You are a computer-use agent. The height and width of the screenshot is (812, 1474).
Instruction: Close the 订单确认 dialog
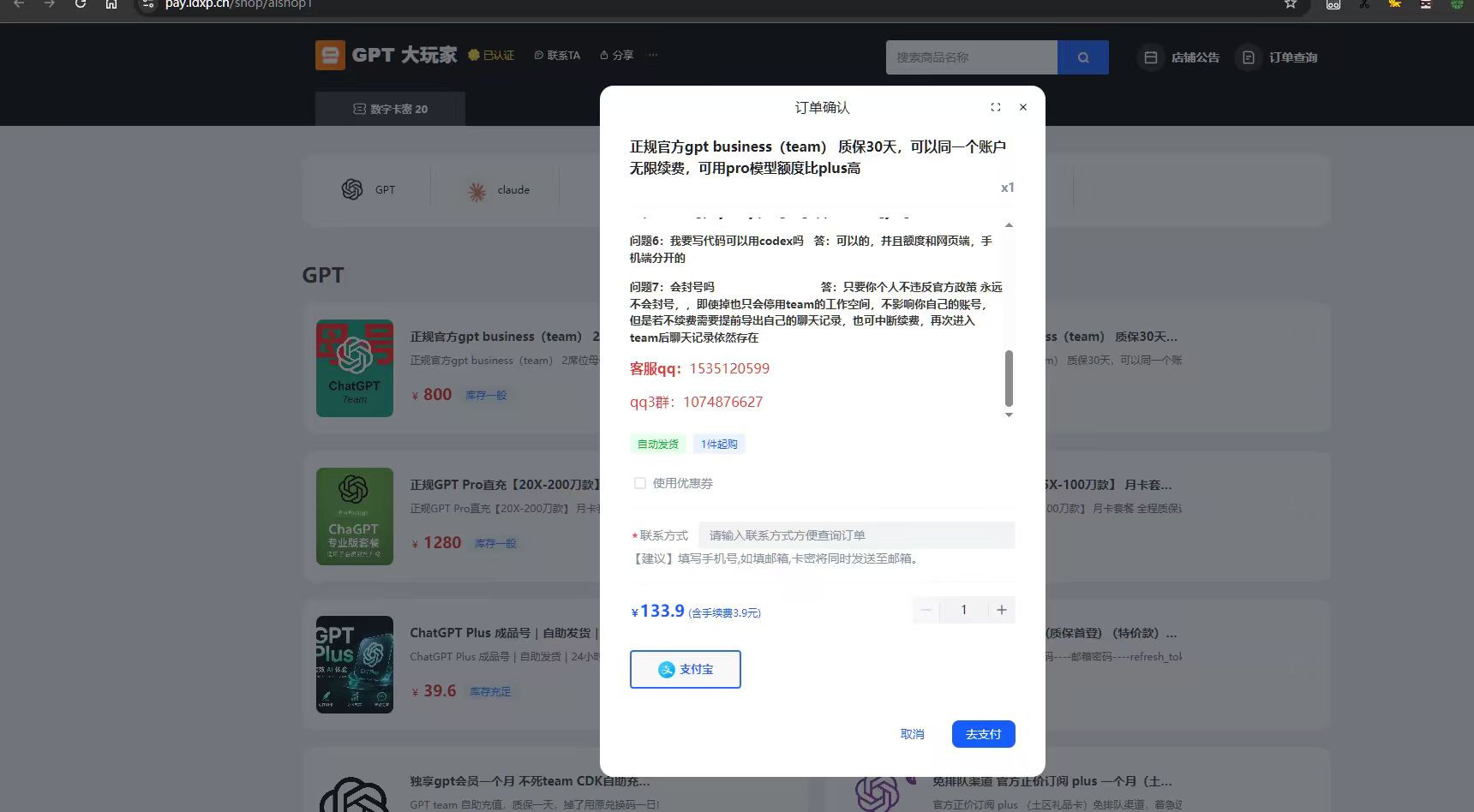coord(1022,107)
